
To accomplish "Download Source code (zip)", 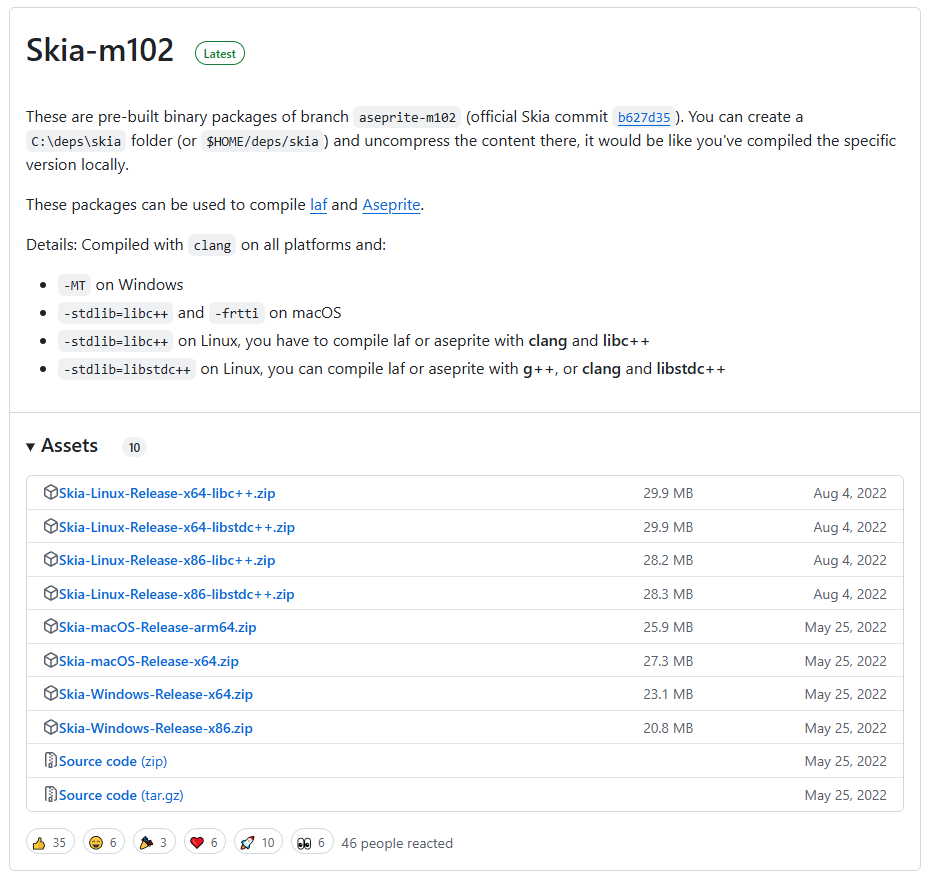I will point(113,761).
